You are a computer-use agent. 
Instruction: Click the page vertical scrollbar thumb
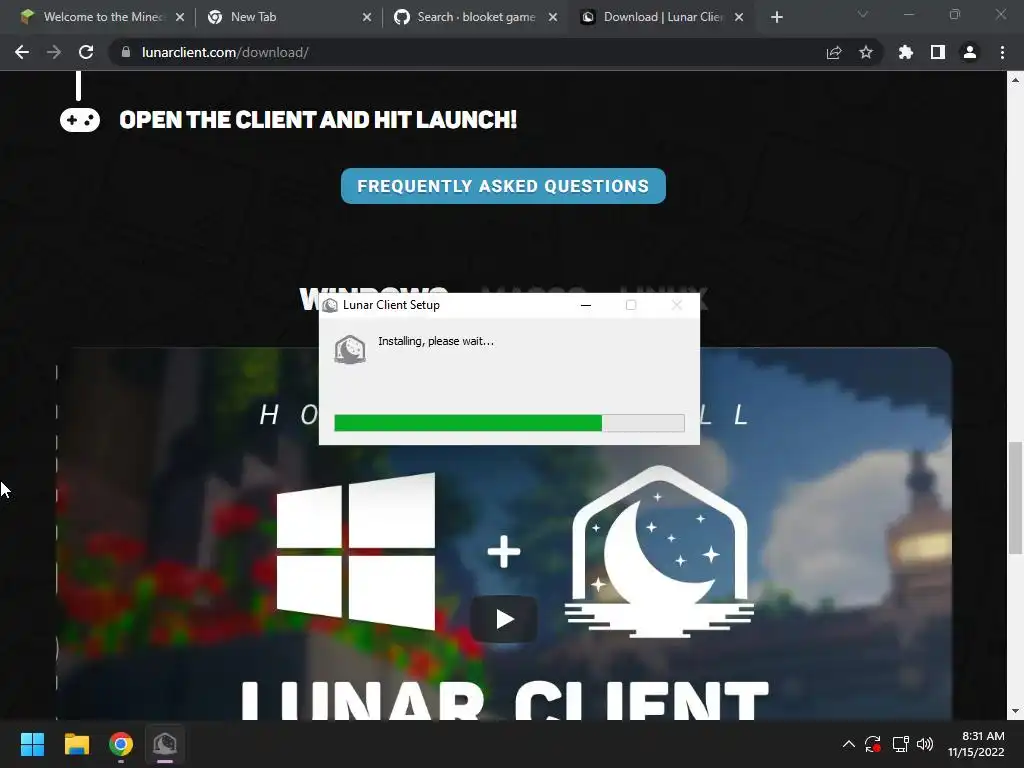coord(1015,498)
